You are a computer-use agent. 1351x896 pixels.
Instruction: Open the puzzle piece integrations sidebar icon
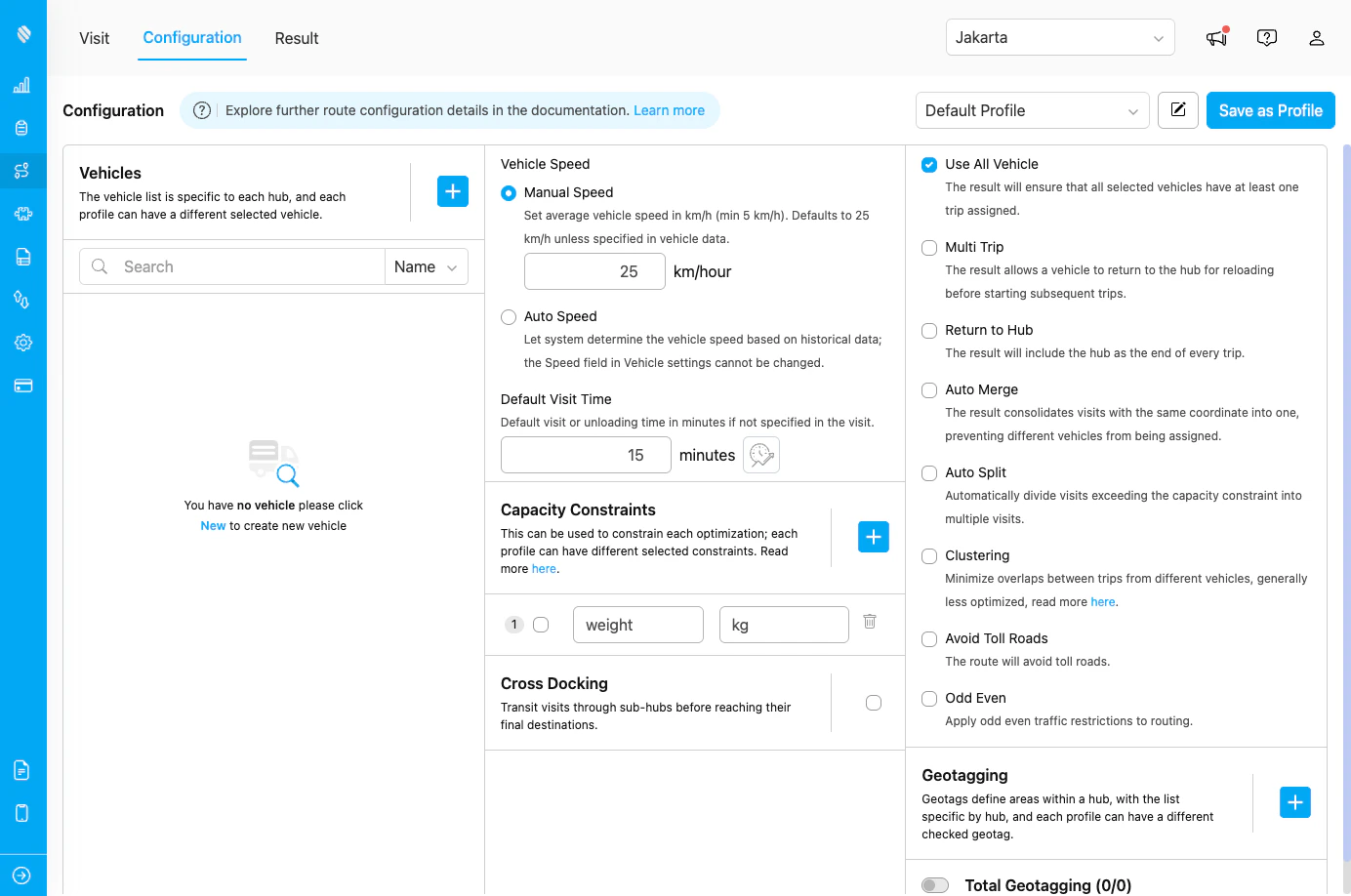point(22,214)
